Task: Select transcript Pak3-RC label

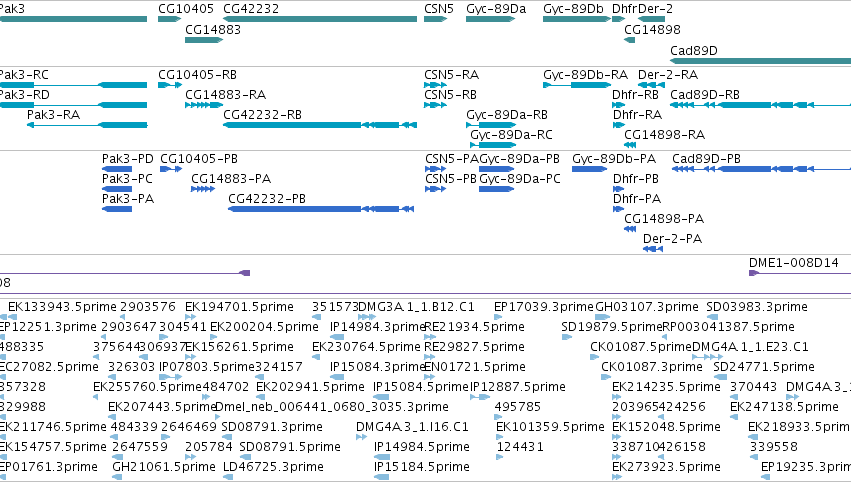Action: coord(24,74)
